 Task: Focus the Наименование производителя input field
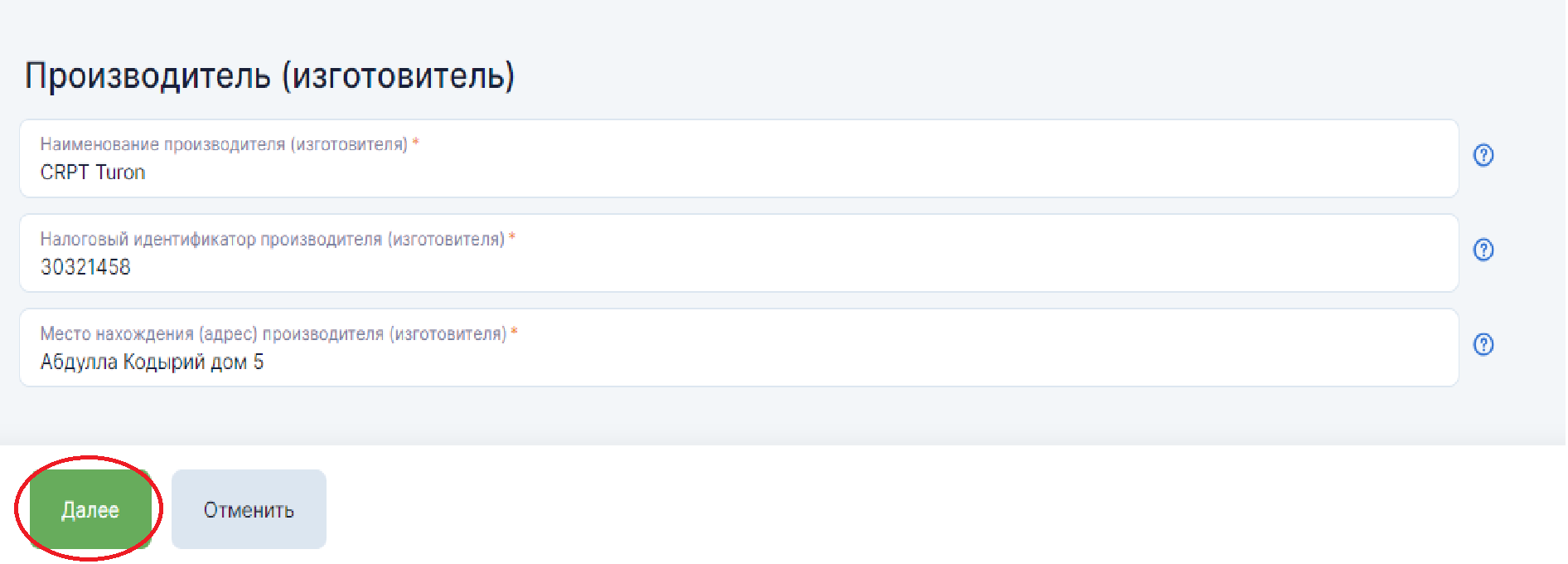click(739, 158)
